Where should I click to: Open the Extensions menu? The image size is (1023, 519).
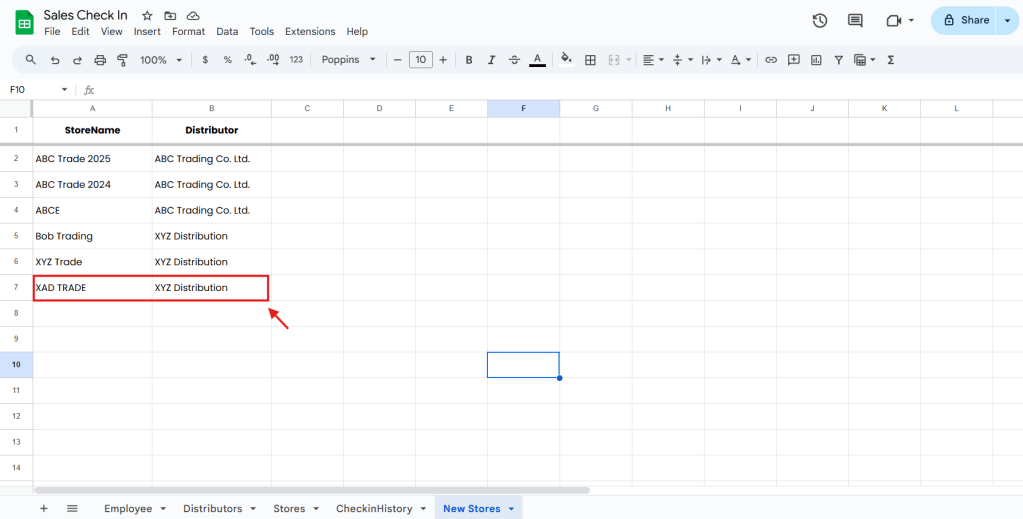(x=310, y=32)
